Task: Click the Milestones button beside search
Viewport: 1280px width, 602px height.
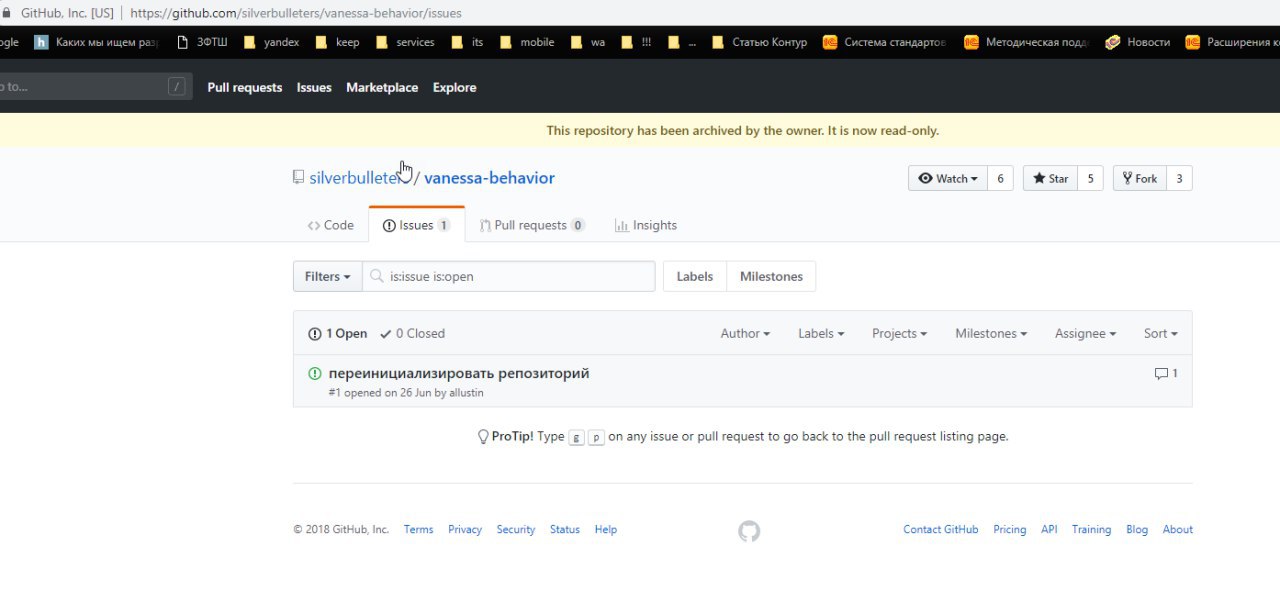Action: [x=771, y=276]
